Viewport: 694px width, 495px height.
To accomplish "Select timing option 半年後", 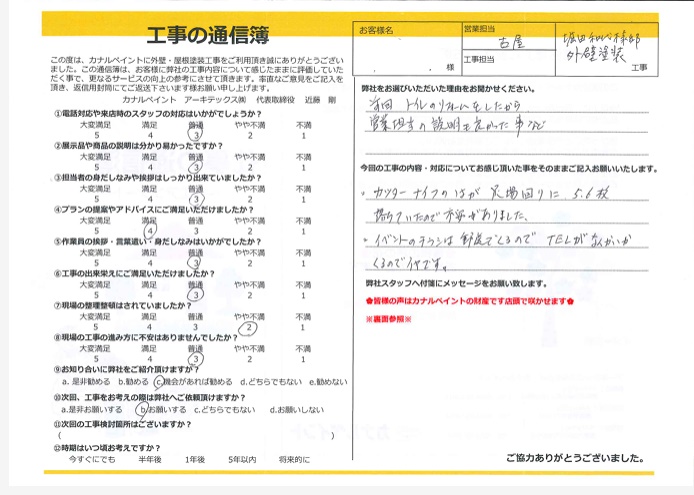I will click(150, 458).
